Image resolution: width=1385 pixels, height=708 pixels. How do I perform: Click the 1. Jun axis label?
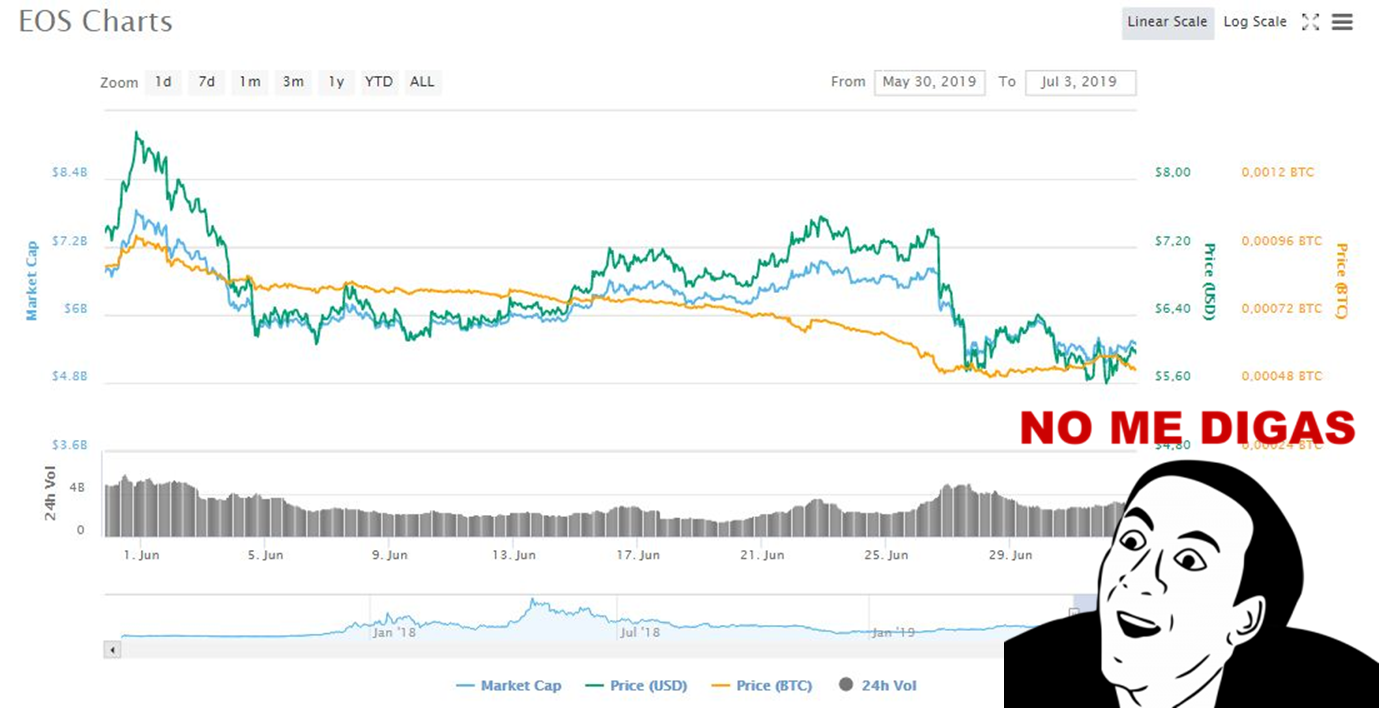click(x=141, y=554)
